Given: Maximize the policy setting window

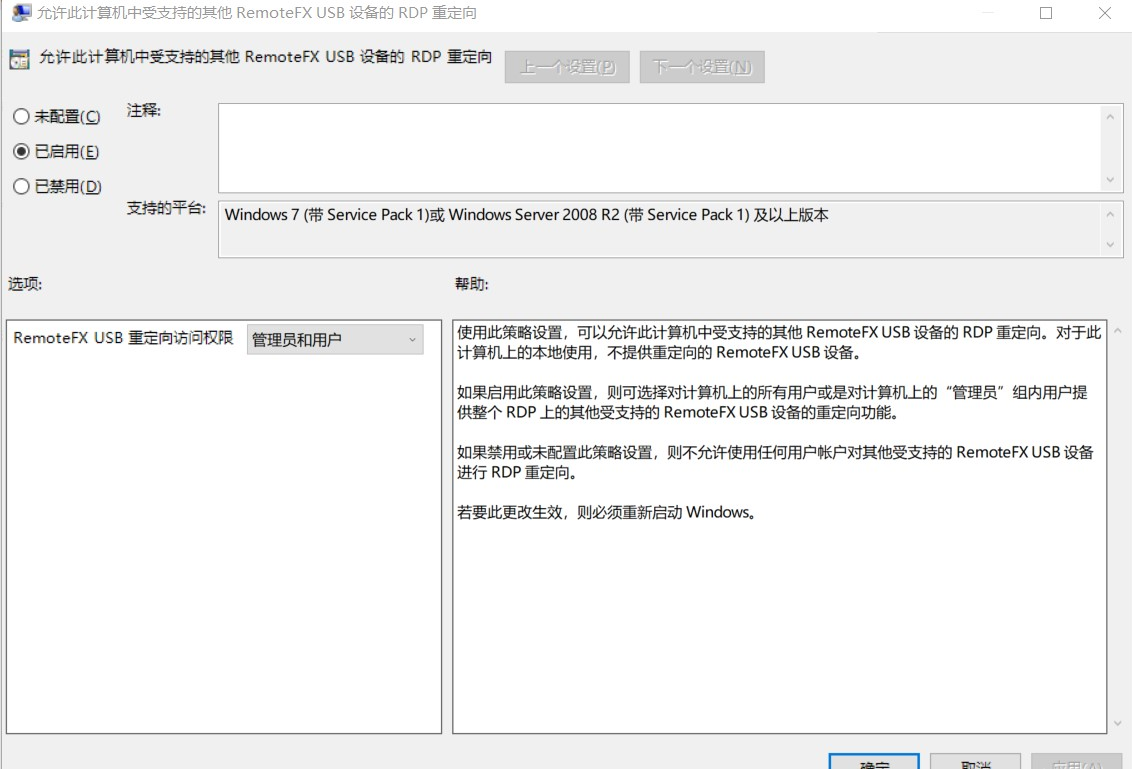Looking at the screenshot, I should tap(1045, 13).
